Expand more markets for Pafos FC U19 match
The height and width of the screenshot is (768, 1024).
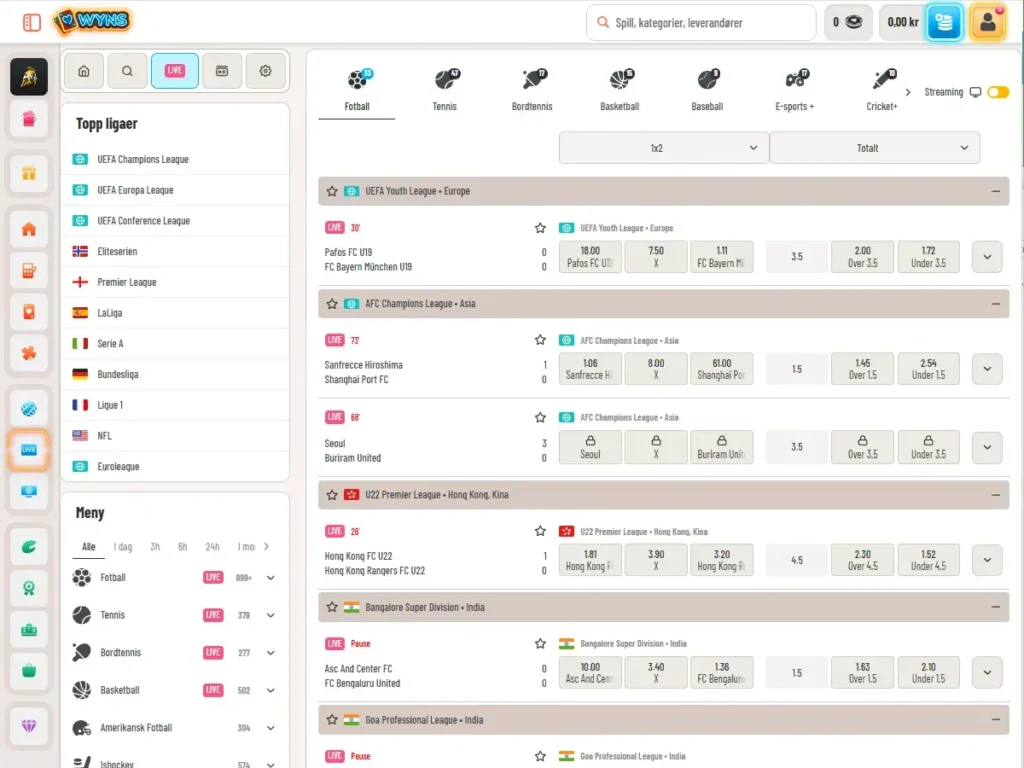click(987, 257)
